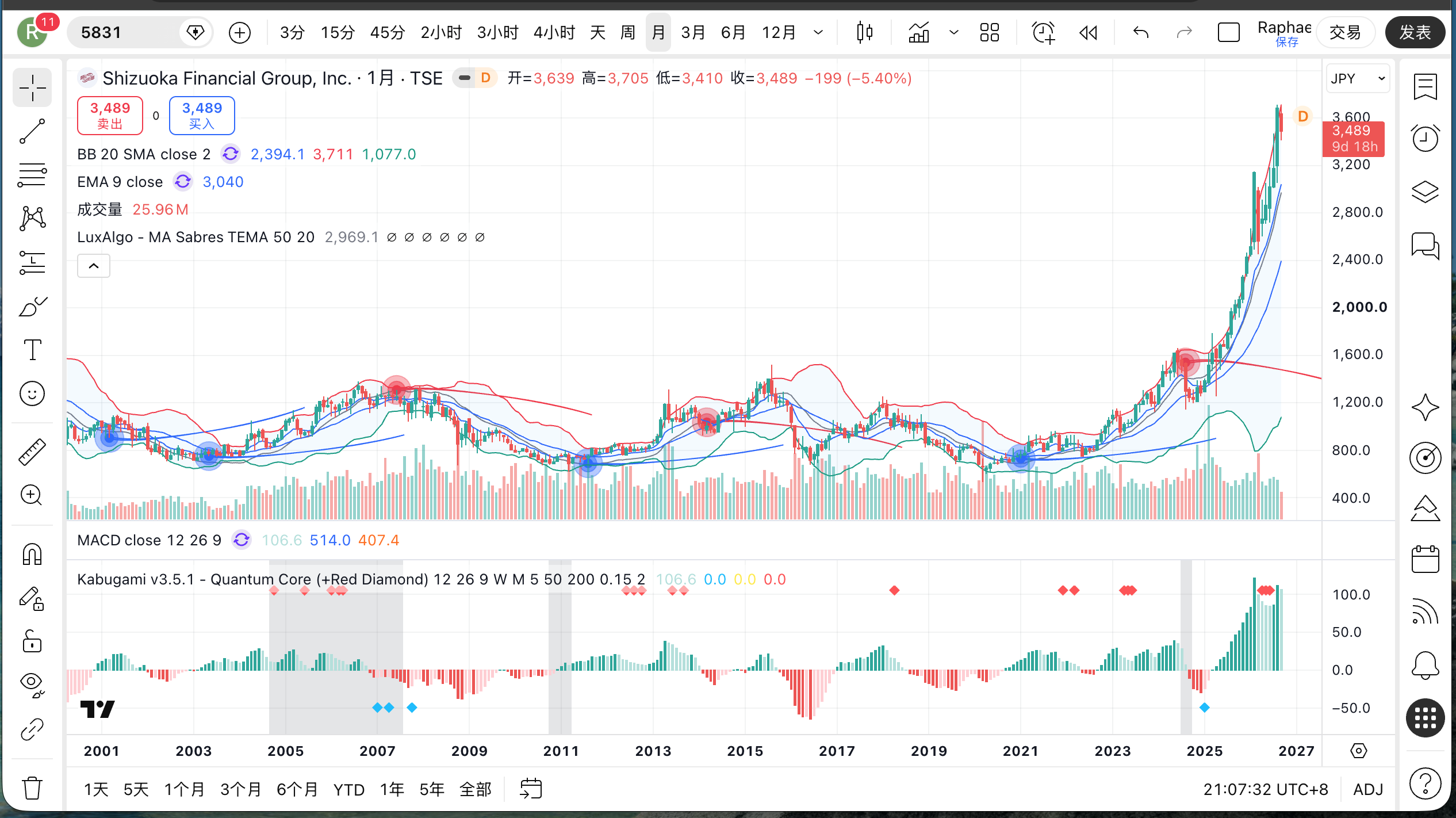The height and width of the screenshot is (818, 1456).
Task: Open the emoji and icons tool
Action: pyautogui.click(x=32, y=393)
